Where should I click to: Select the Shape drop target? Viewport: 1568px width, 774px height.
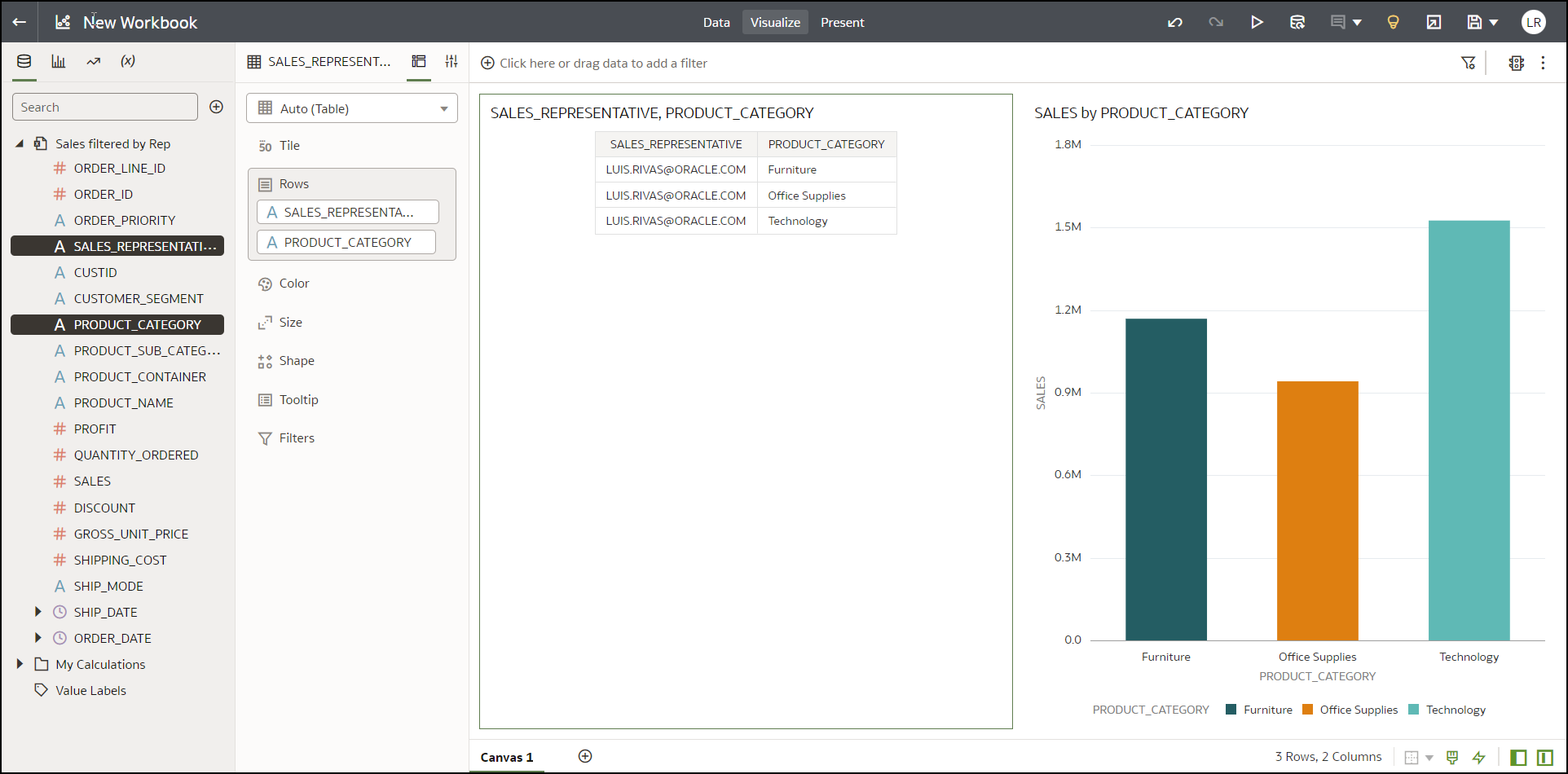click(x=295, y=360)
